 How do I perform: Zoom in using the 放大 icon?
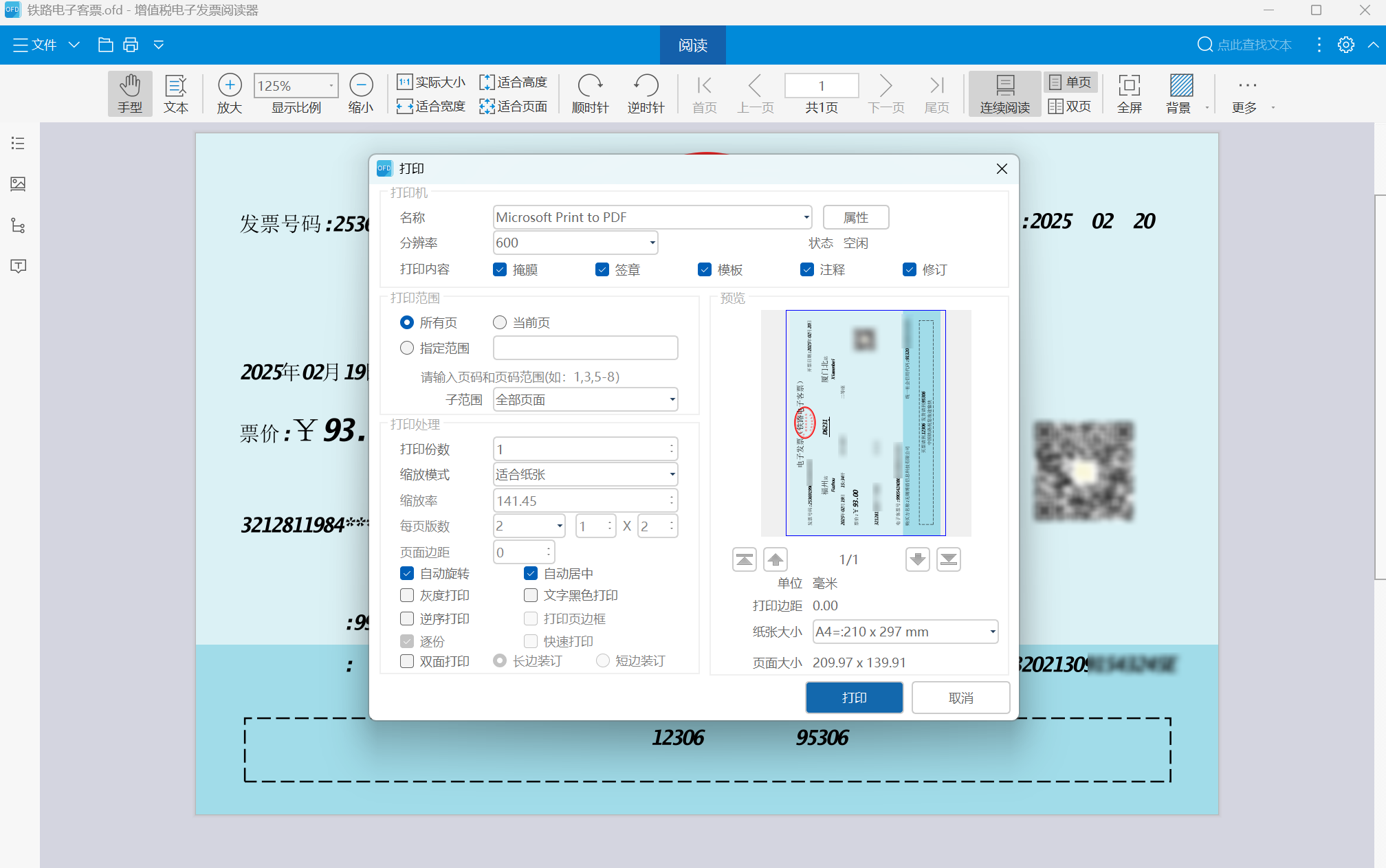pyautogui.click(x=229, y=93)
